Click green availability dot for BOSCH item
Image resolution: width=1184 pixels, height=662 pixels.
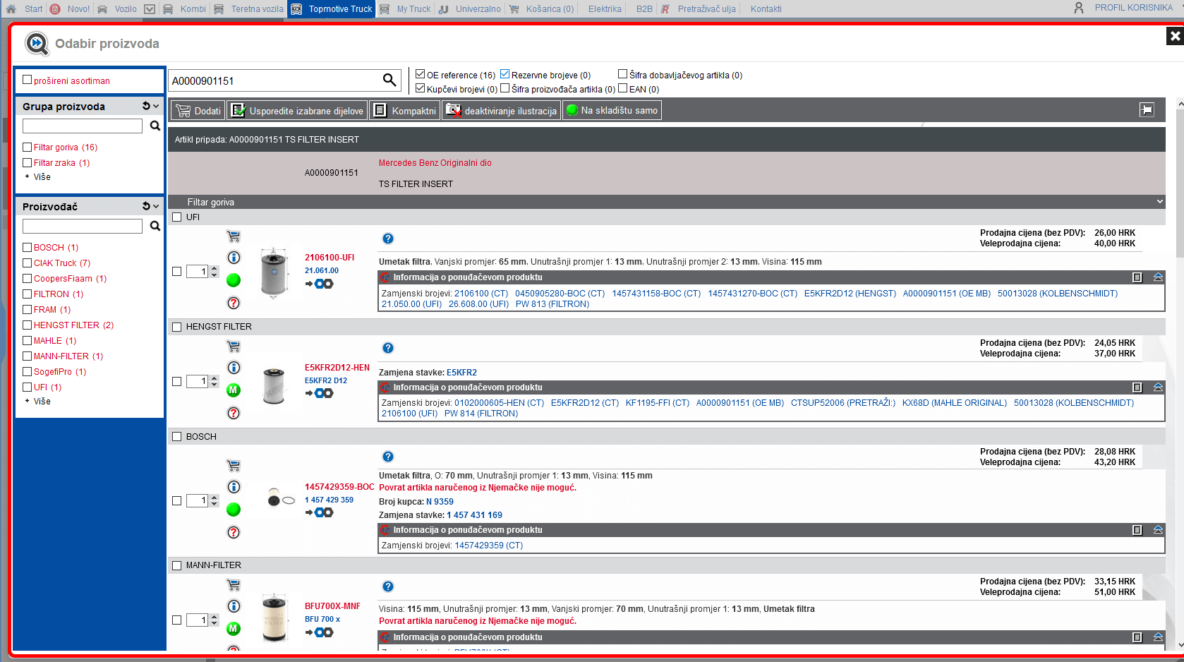233,510
